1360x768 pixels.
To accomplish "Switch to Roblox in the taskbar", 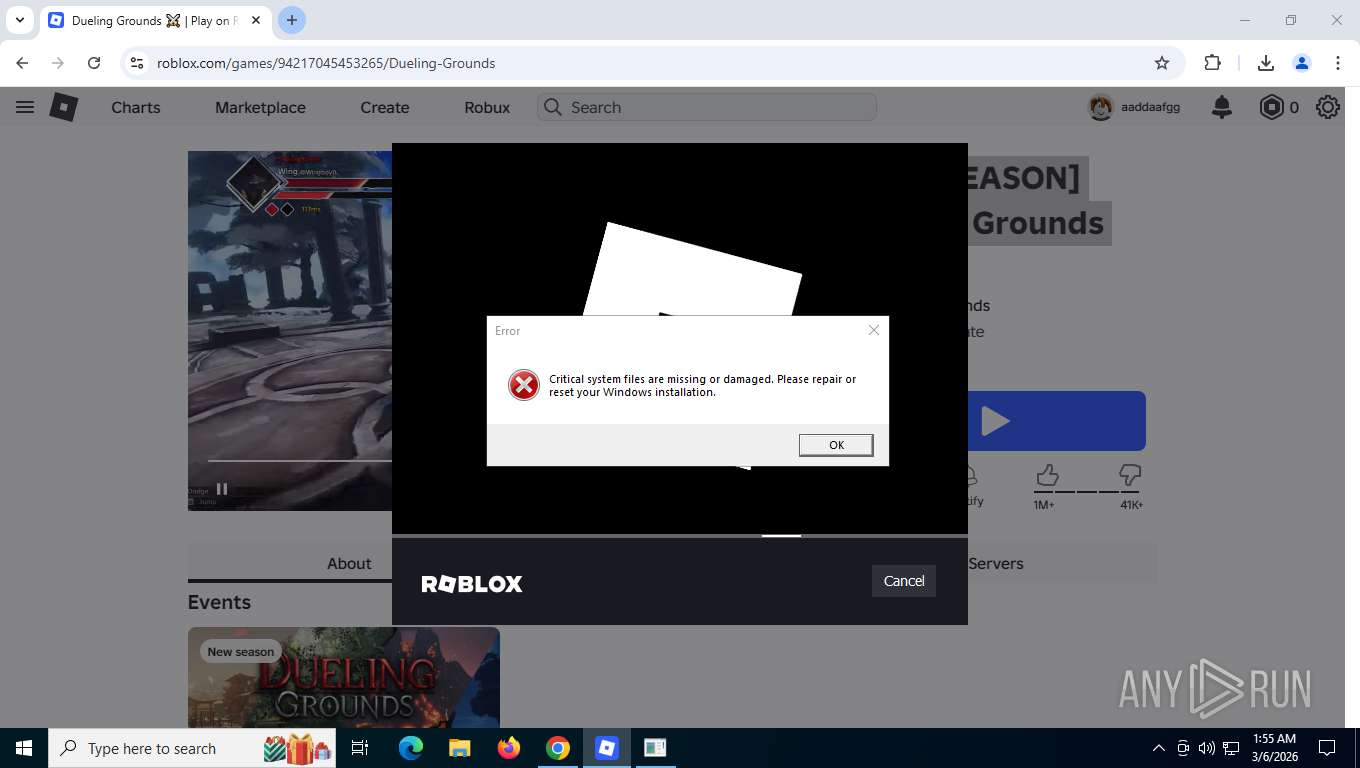I will [x=607, y=748].
